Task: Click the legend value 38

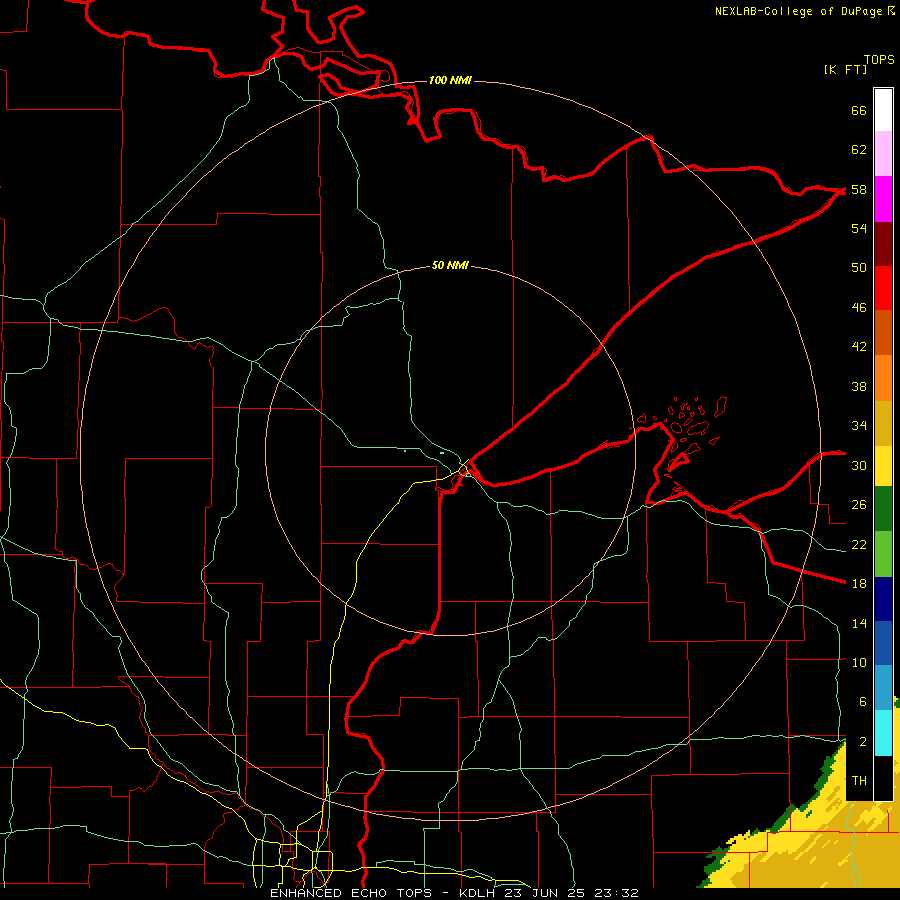Action: pos(859,386)
